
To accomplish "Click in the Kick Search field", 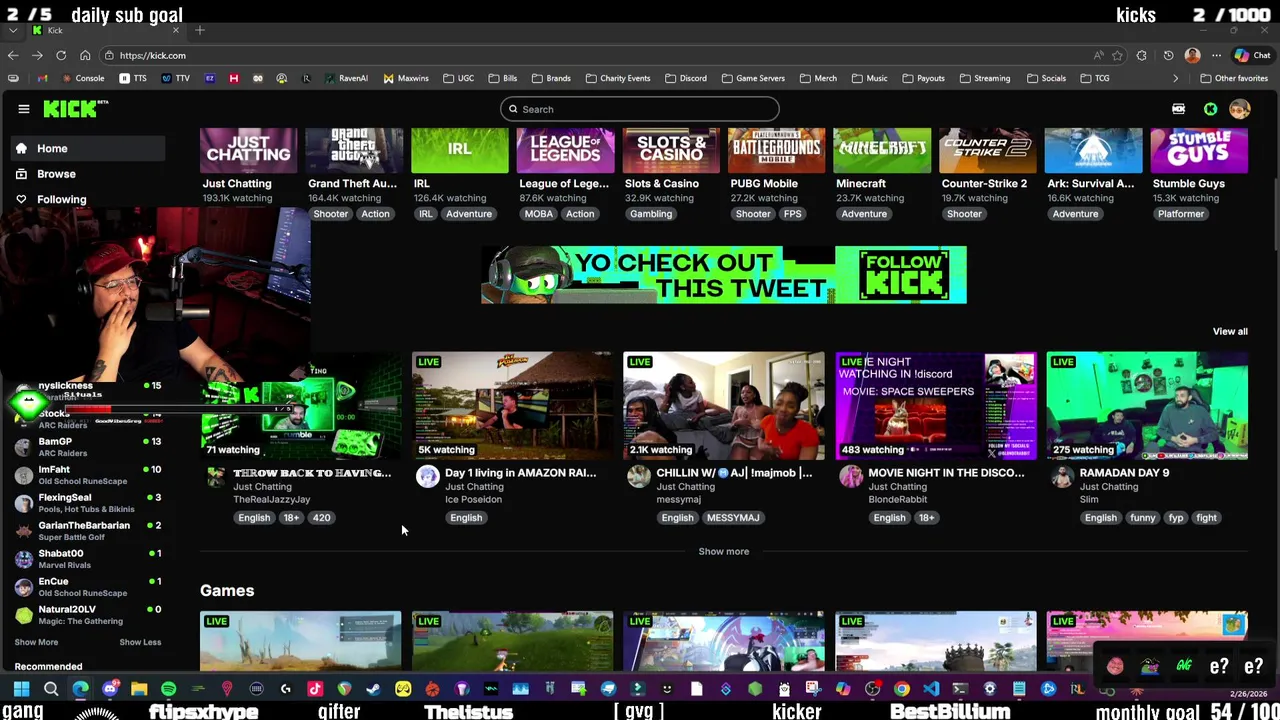I will point(640,109).
